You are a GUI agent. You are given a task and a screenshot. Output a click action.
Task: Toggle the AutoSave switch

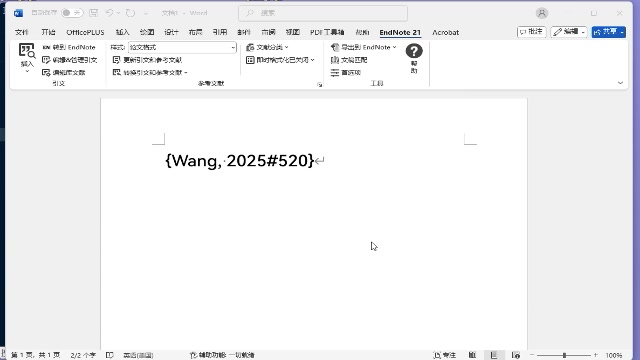72,13
